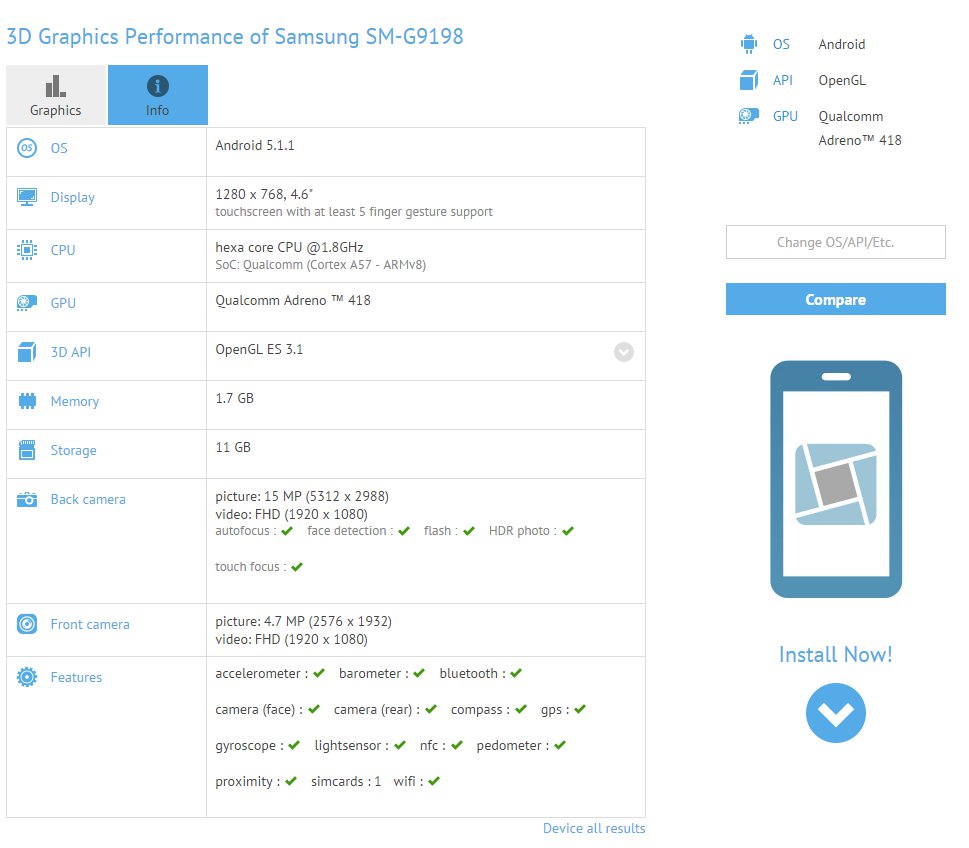Click the Storage row label
Viewport: 969px width, 848px height.
tap(74, 451)
